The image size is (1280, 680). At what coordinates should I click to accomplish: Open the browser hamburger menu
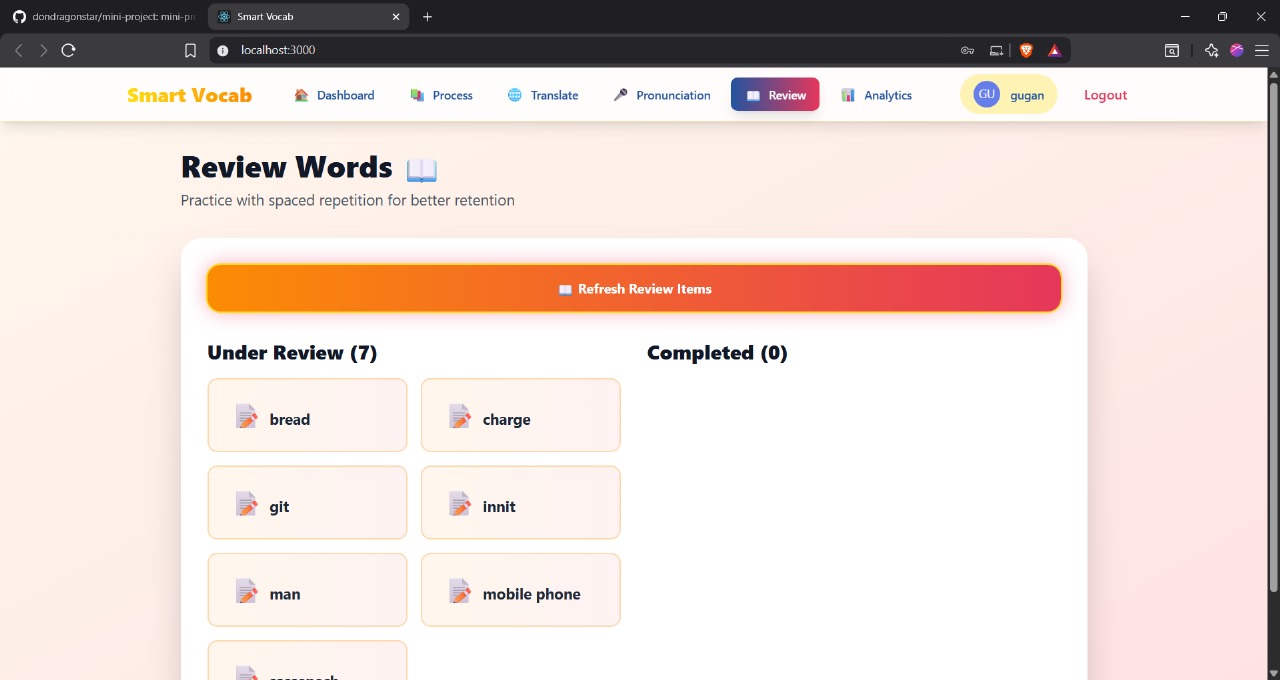[1262, 50]
